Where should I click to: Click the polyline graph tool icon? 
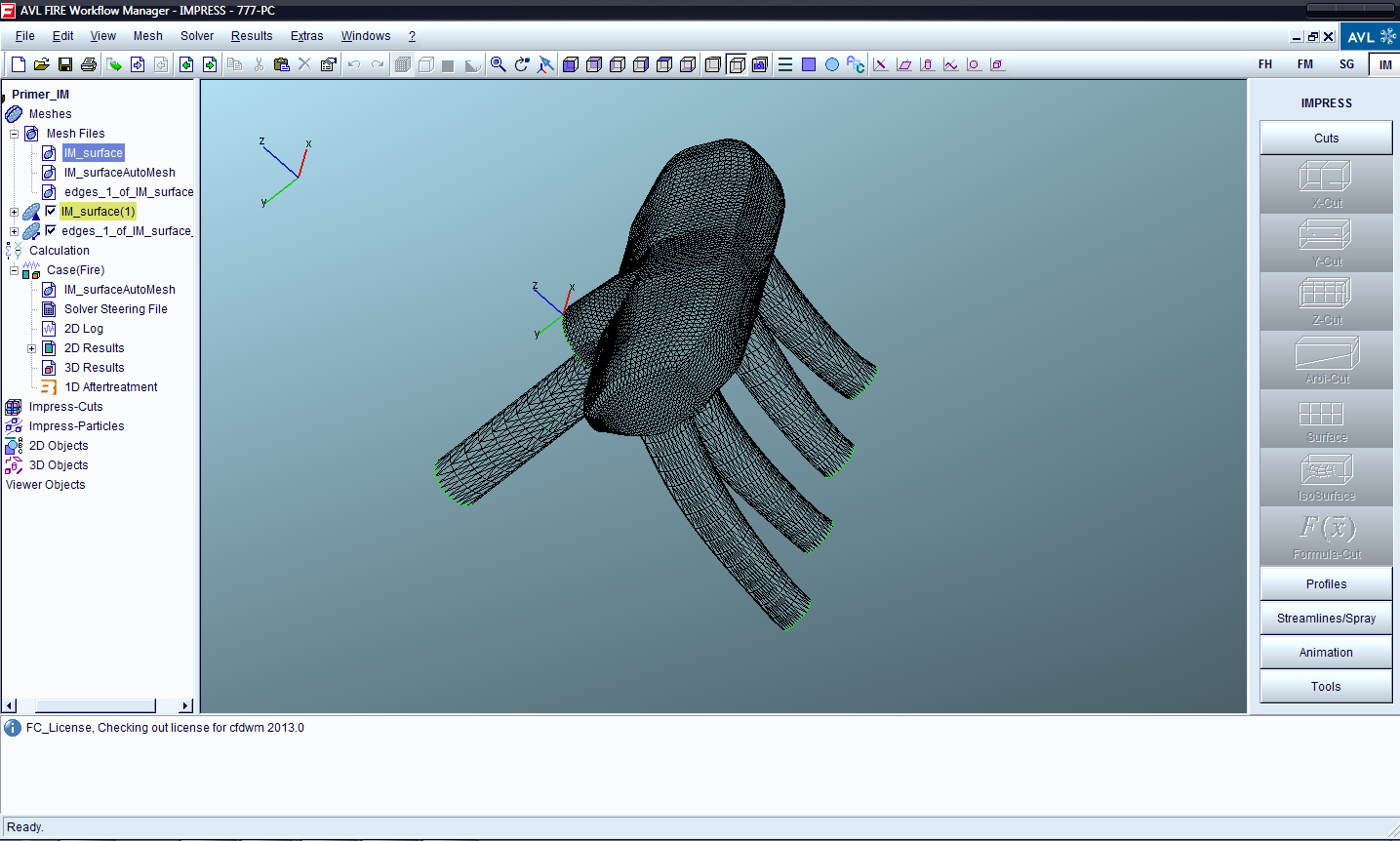951,64
